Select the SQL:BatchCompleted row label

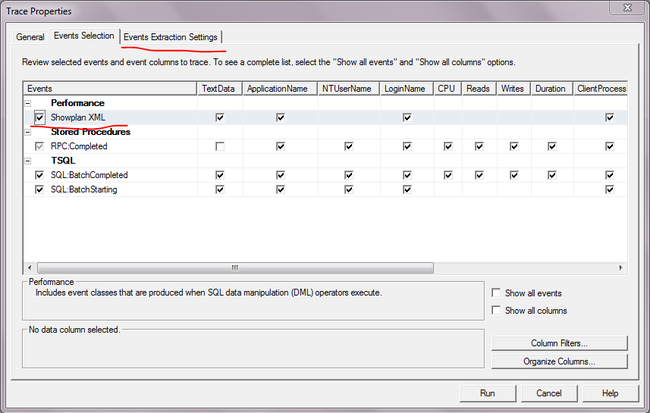click(89, 175)
